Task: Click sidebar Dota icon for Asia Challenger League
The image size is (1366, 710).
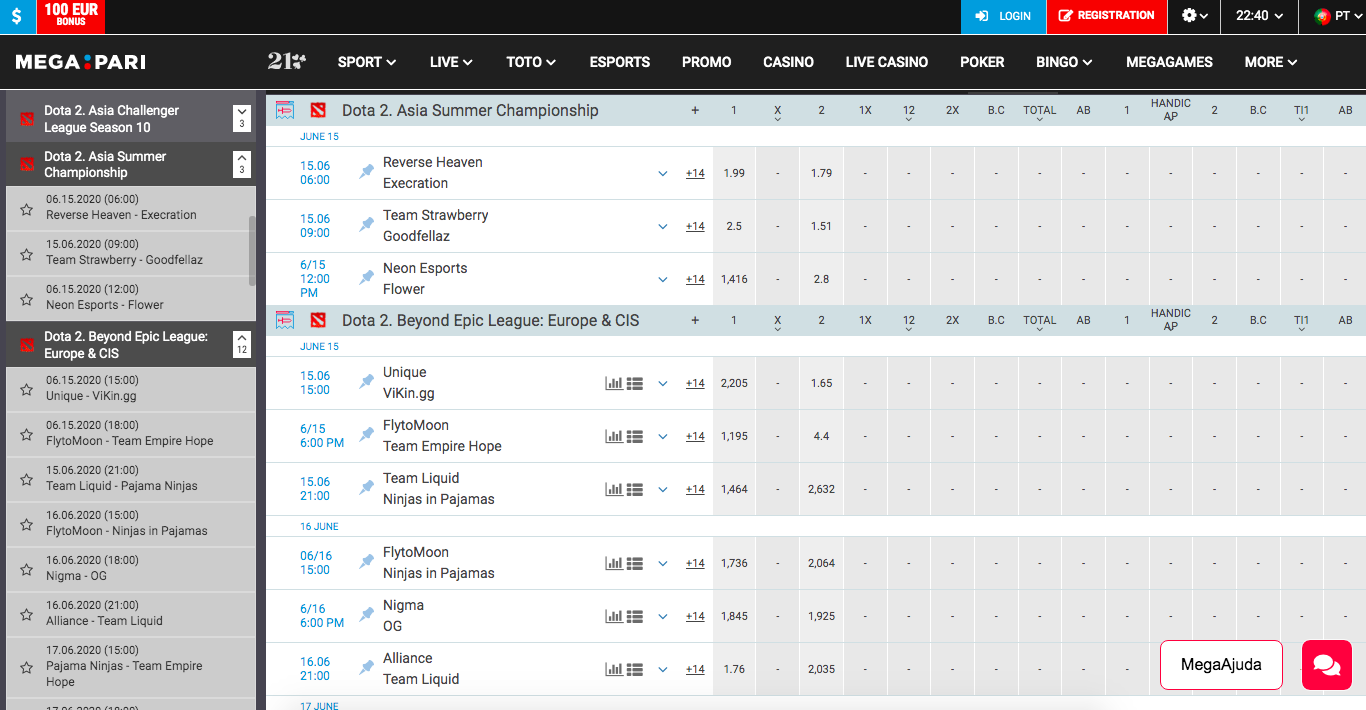Action: pyautogui.click(x=27, y=118)
